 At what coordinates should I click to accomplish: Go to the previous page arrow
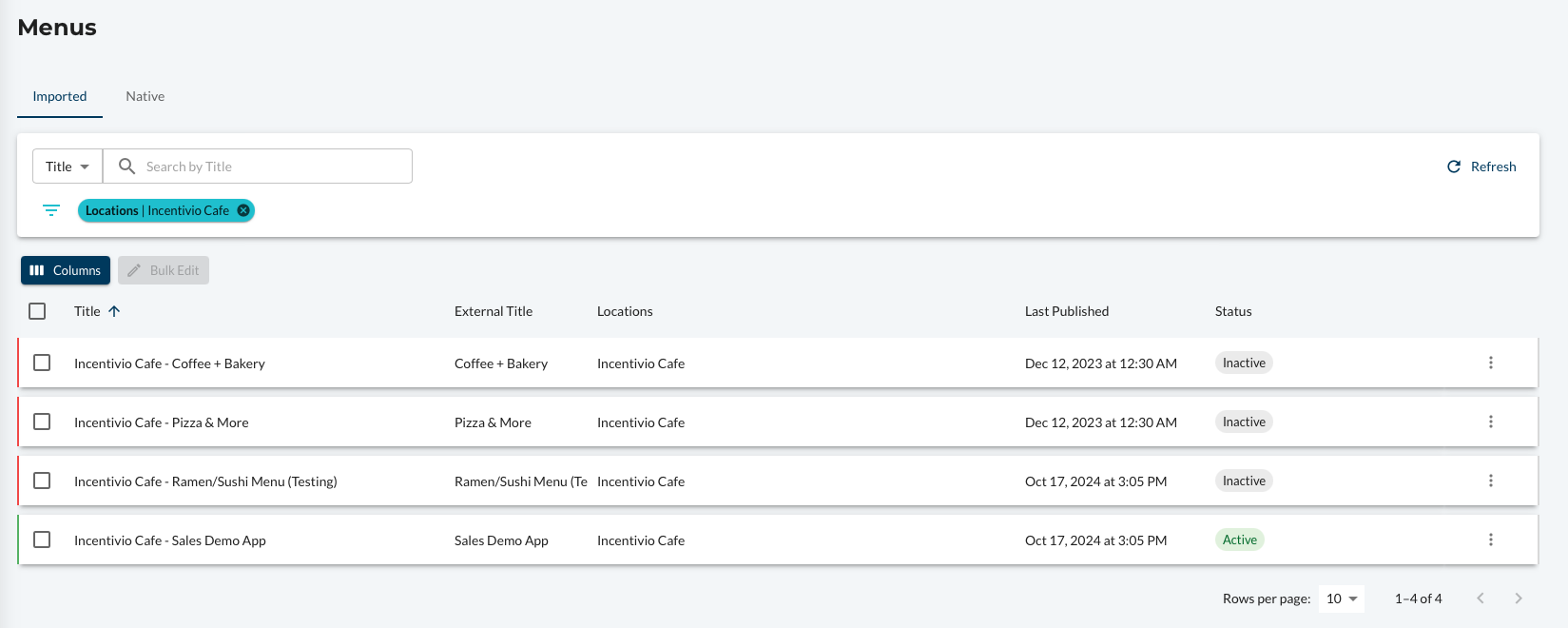[x=1481, y=599]
